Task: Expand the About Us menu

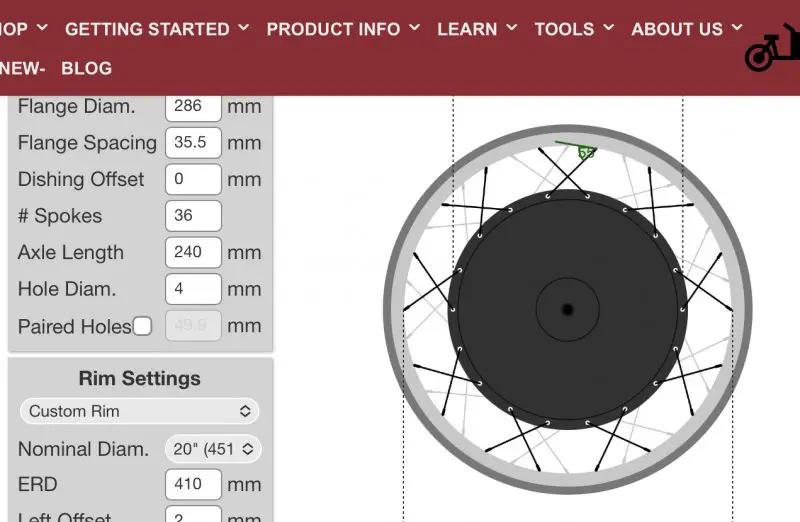Action: [x=687, y=29]
